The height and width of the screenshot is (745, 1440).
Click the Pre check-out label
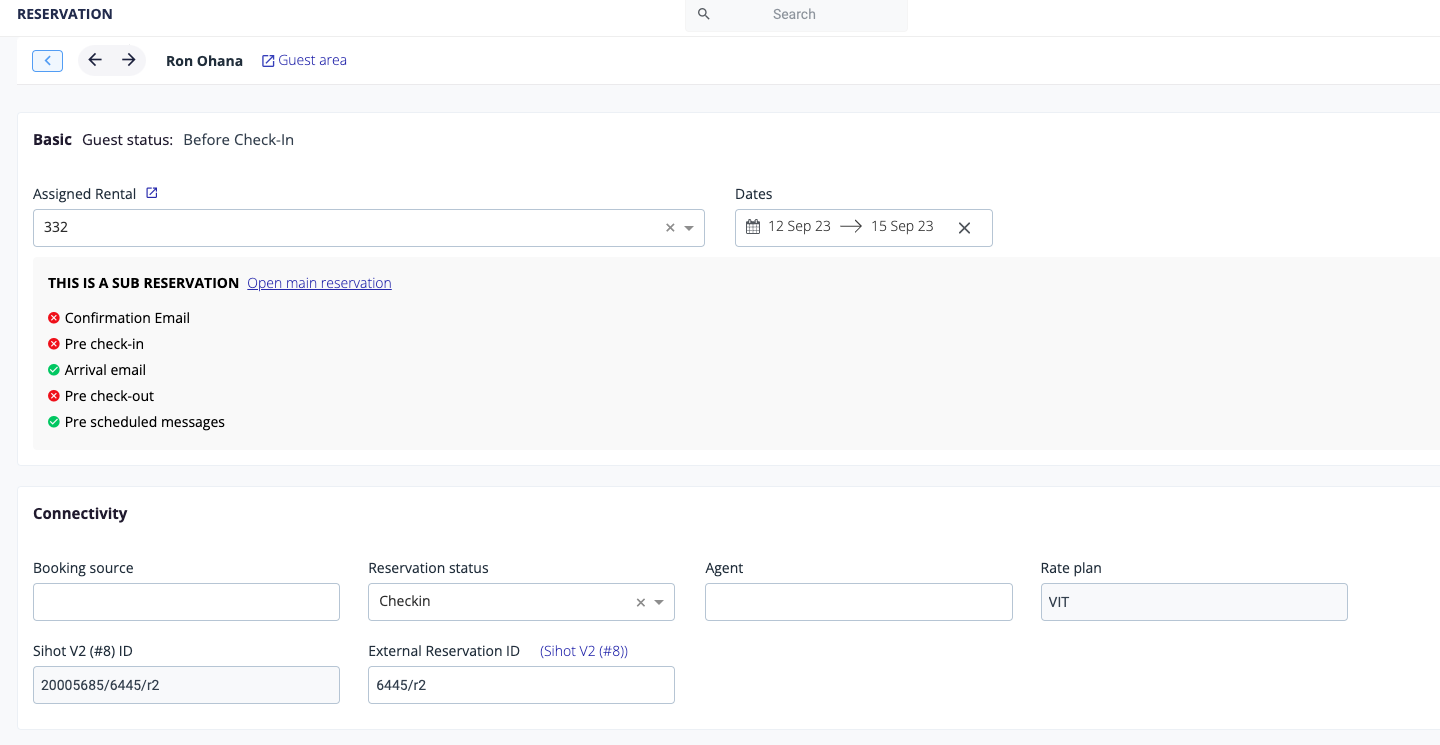(109, 396)
